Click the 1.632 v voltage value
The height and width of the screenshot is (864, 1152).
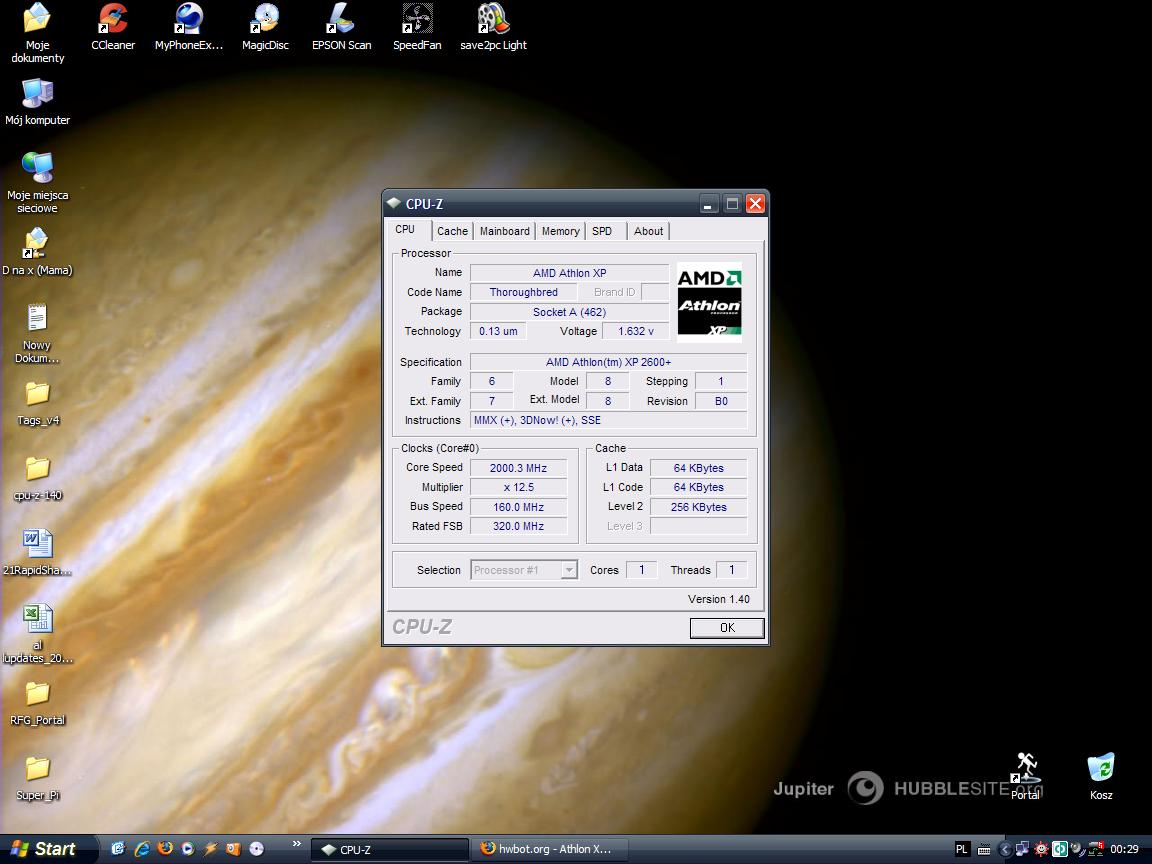coord(636,331)
